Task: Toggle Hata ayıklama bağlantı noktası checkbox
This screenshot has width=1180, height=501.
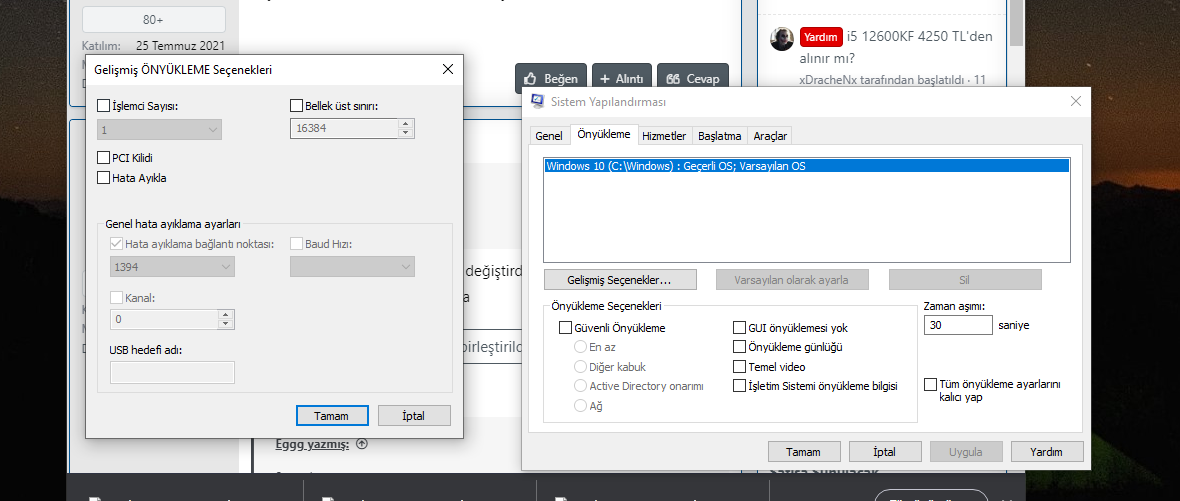Action: click(x=117, y=244)
